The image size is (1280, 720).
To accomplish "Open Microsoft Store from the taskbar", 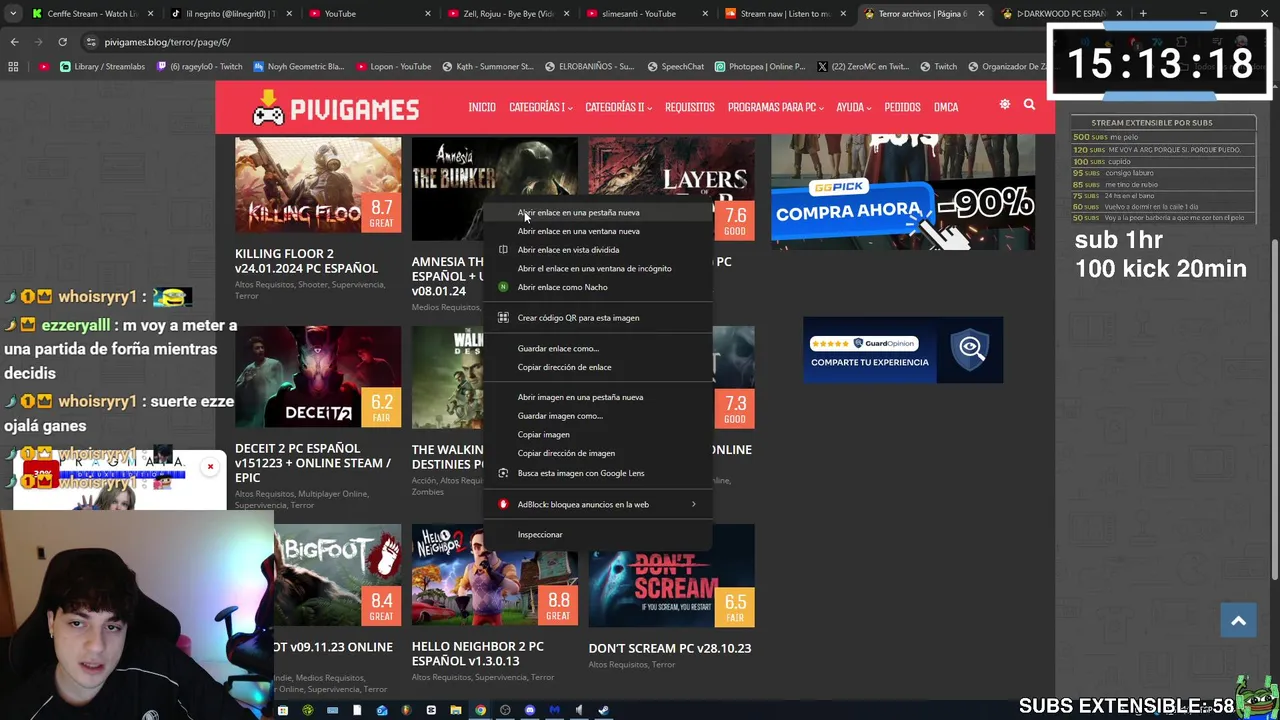I will pos(282,710).
